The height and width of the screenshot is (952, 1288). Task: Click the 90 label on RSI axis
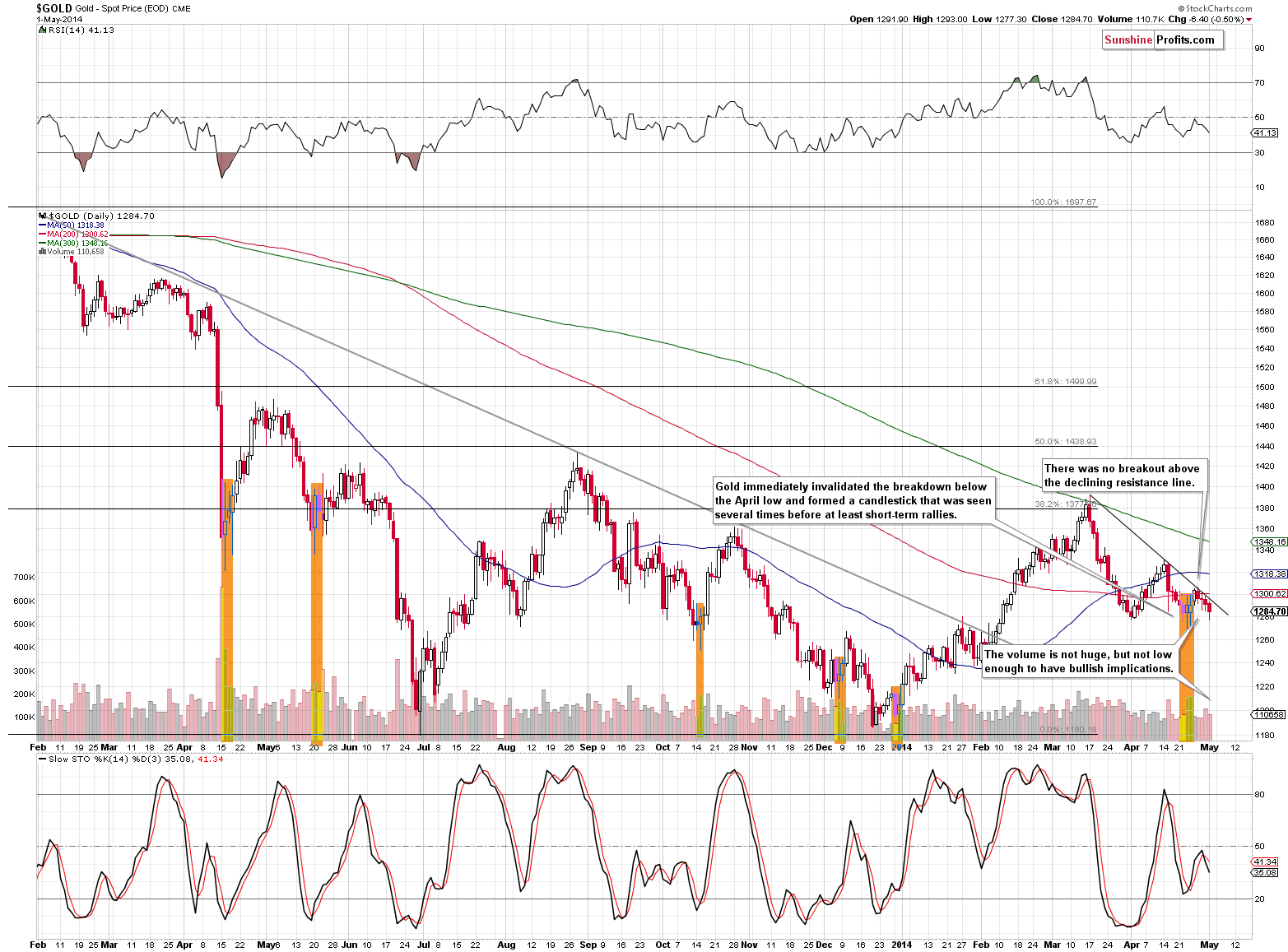click(x=1259, y=49)
